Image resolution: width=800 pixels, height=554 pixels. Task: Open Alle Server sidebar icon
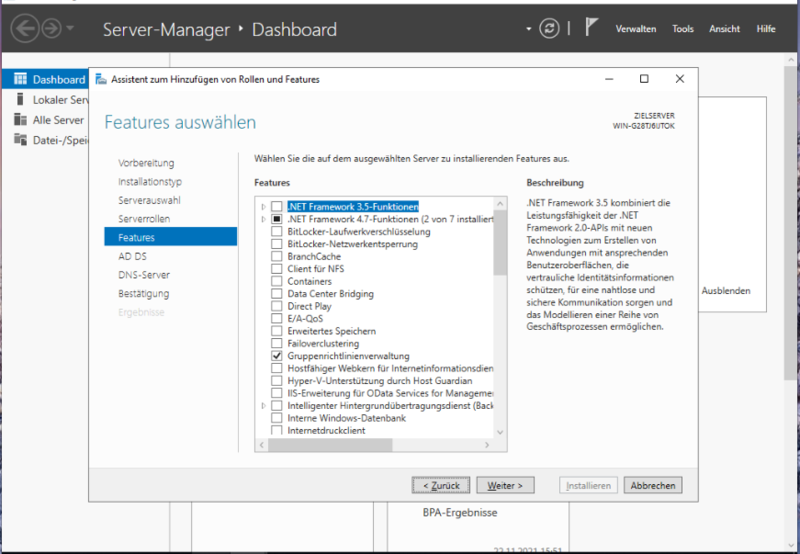pos(20,119)
